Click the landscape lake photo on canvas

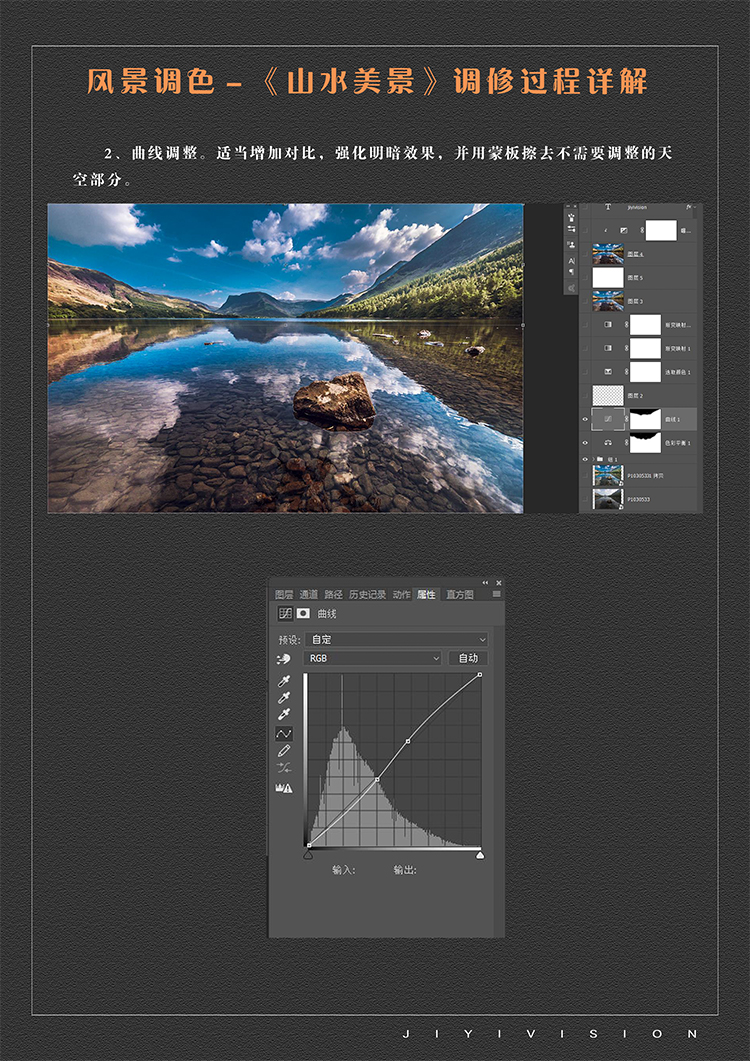pos(285,358)
